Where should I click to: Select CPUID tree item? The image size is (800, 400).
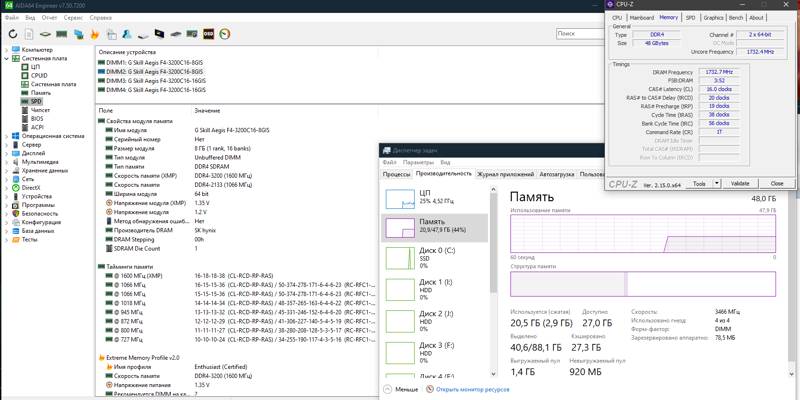tap(39, 76)
